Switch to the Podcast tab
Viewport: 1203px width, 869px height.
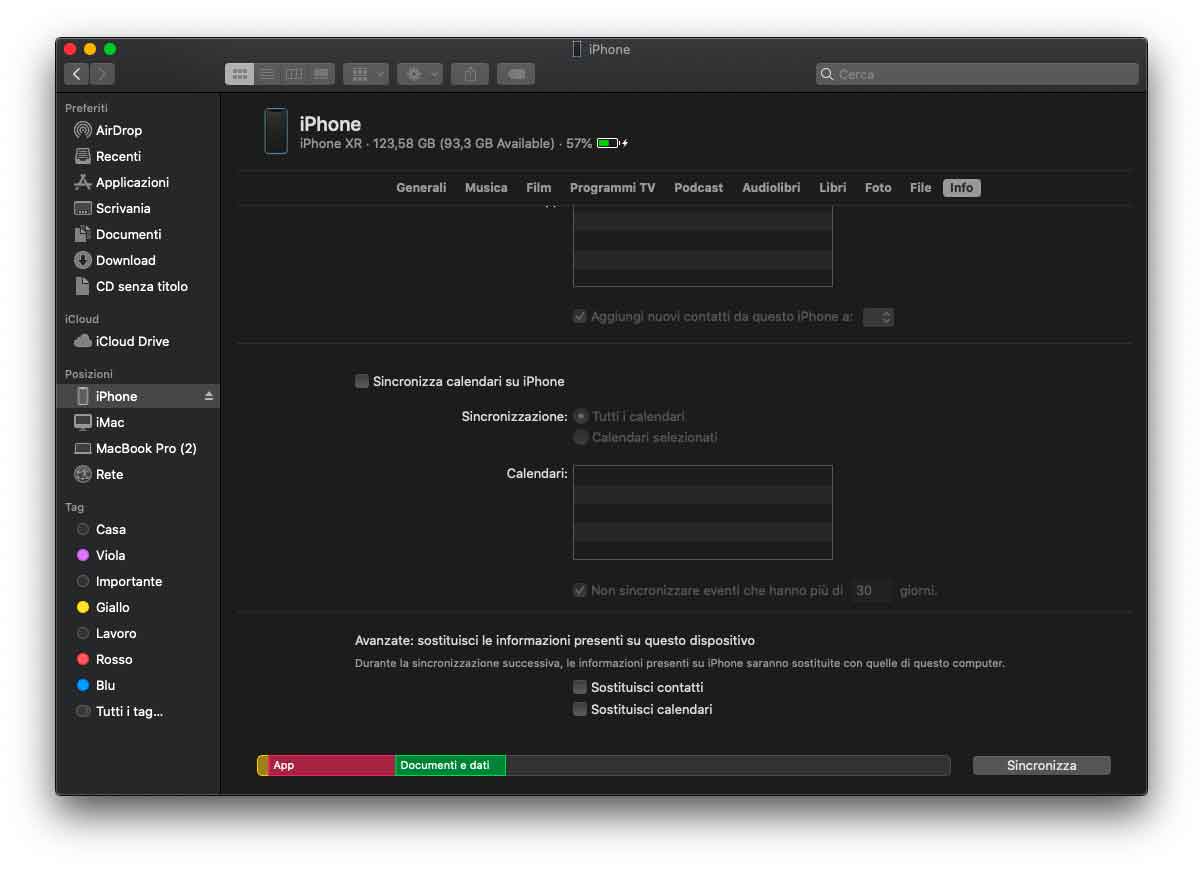click(698, 187)
